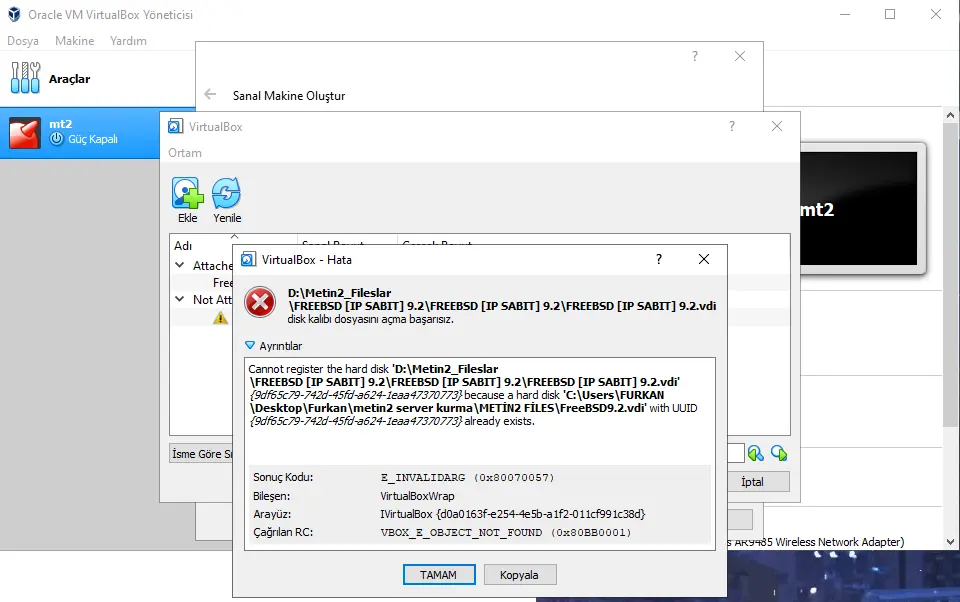The width and height of the screenshot is (960, 602).
Task: Click scrollbar up arrow in main window
Action: click(950, 115)
